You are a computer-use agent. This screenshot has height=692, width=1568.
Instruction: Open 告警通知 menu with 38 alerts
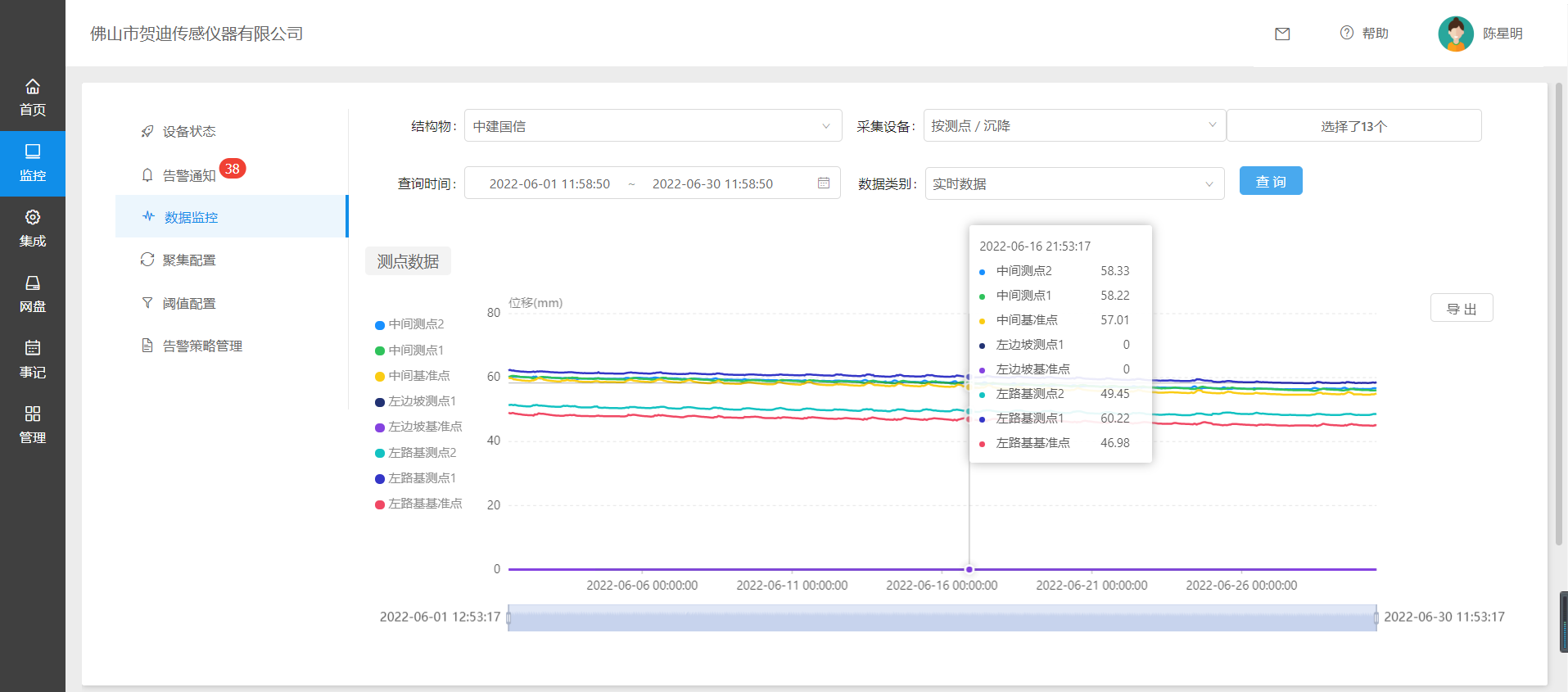[189, 175]
